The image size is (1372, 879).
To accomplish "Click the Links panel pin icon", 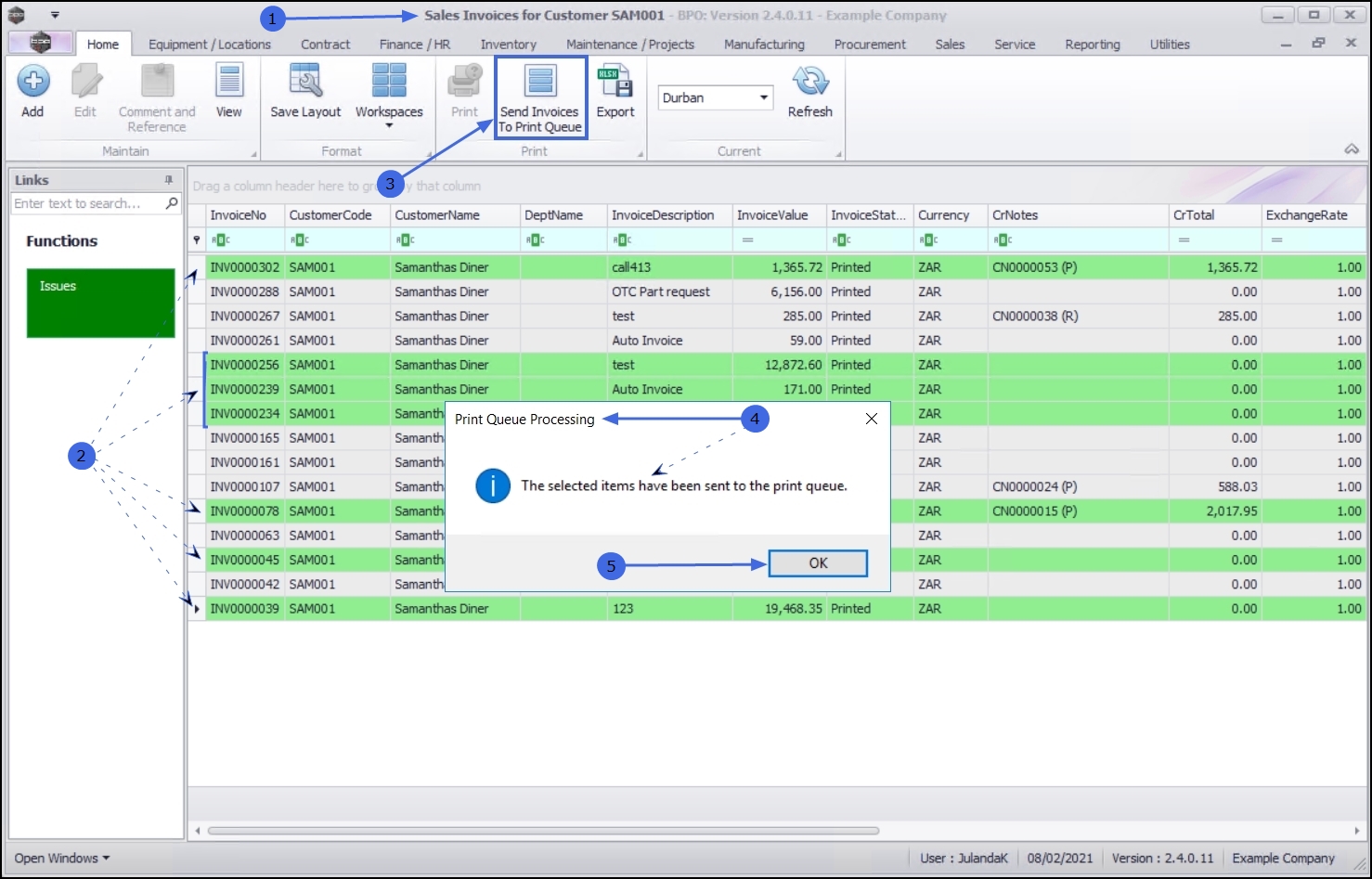I will tap(169, 180).
